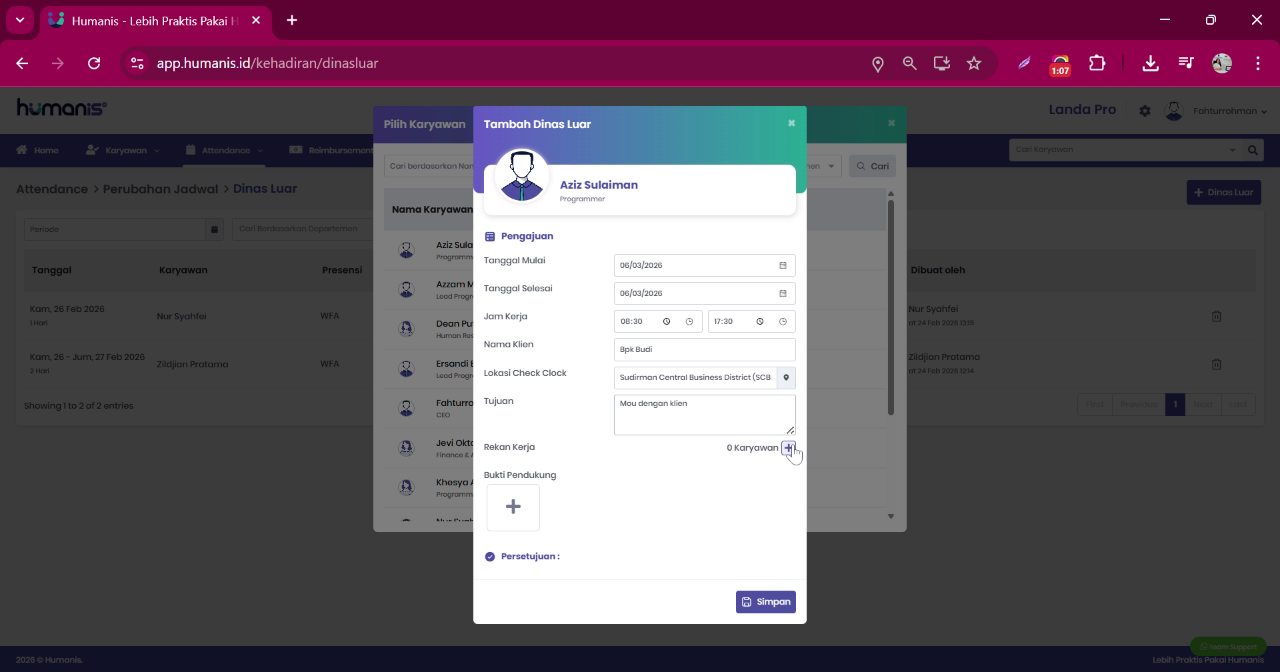
Task: Click the Cari search button in Pilih Karyawan
Action: tap(872, 166)
